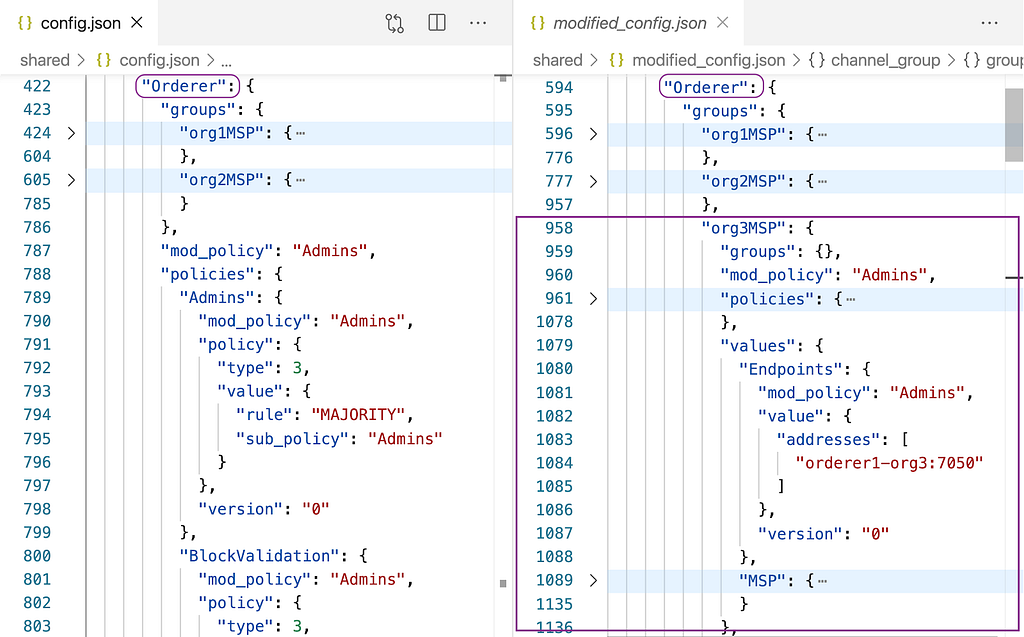Click "org3MSP" key on line 958
Screen dimensions: 1024x637
pos(743,228)
